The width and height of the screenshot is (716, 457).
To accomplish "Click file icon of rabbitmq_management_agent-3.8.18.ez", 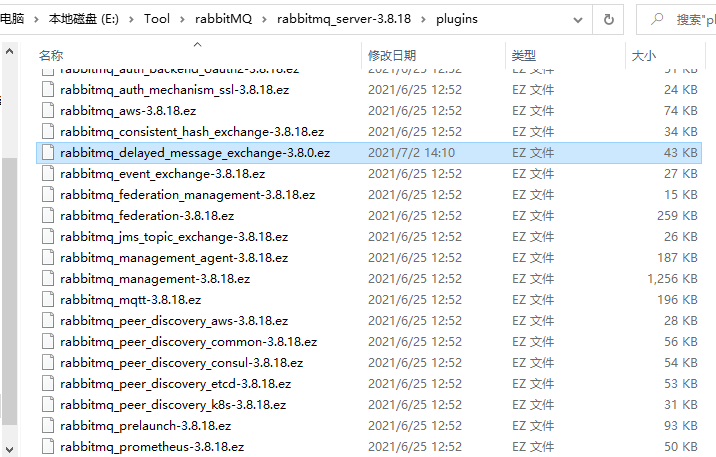I will pos(48,257).
